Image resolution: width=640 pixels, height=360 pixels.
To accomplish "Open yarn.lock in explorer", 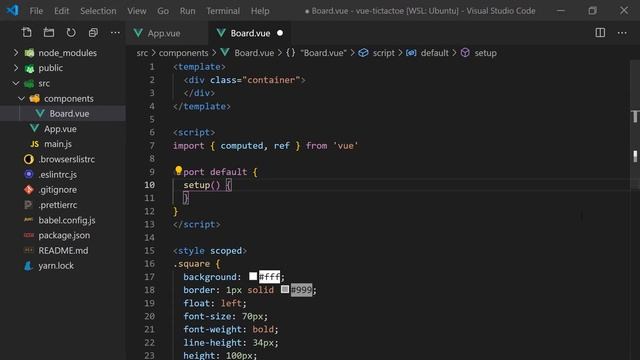I will (56, 266).
